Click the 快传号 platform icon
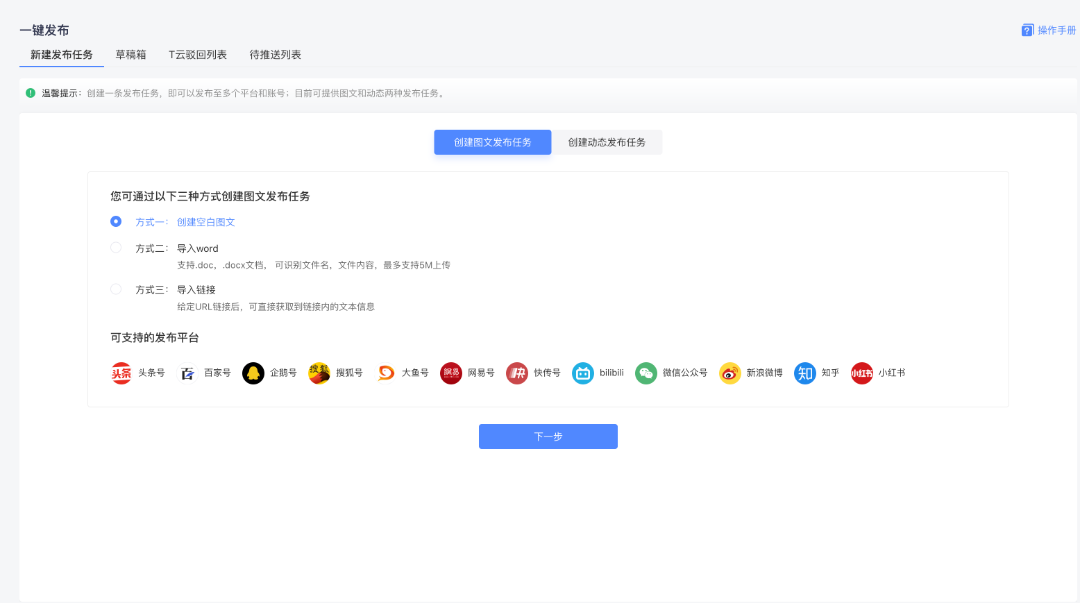This screenshot has height=603, width=1080. [x=517, y=373]
